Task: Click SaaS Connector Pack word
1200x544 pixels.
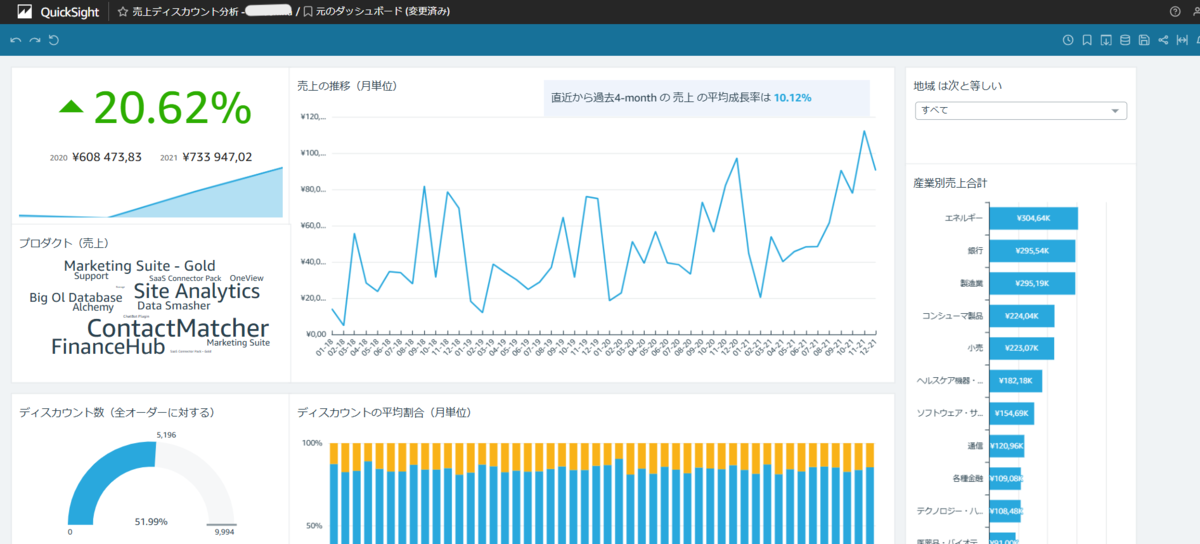Action: click(x=185, y=278)
